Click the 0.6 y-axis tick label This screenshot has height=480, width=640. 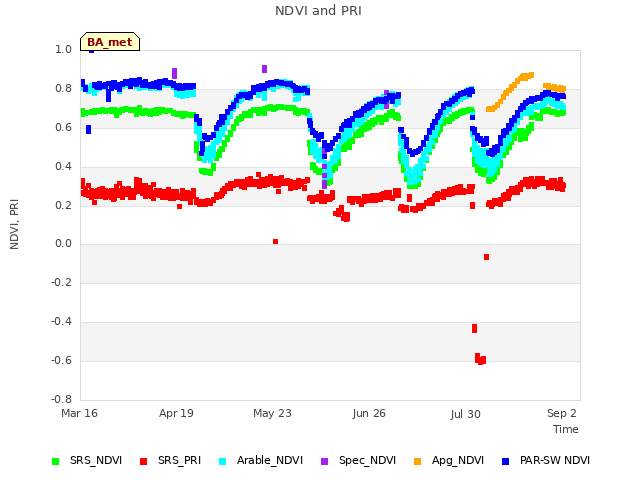point(63,127)
